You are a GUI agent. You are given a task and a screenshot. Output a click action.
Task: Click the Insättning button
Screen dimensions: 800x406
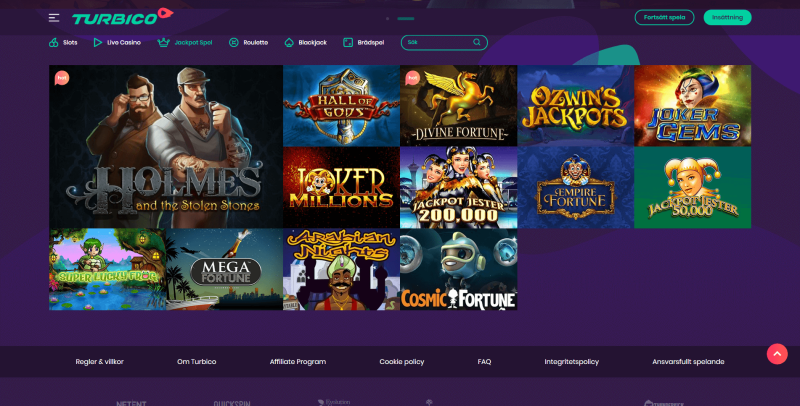pyautogui.click(x=728, y=17)
